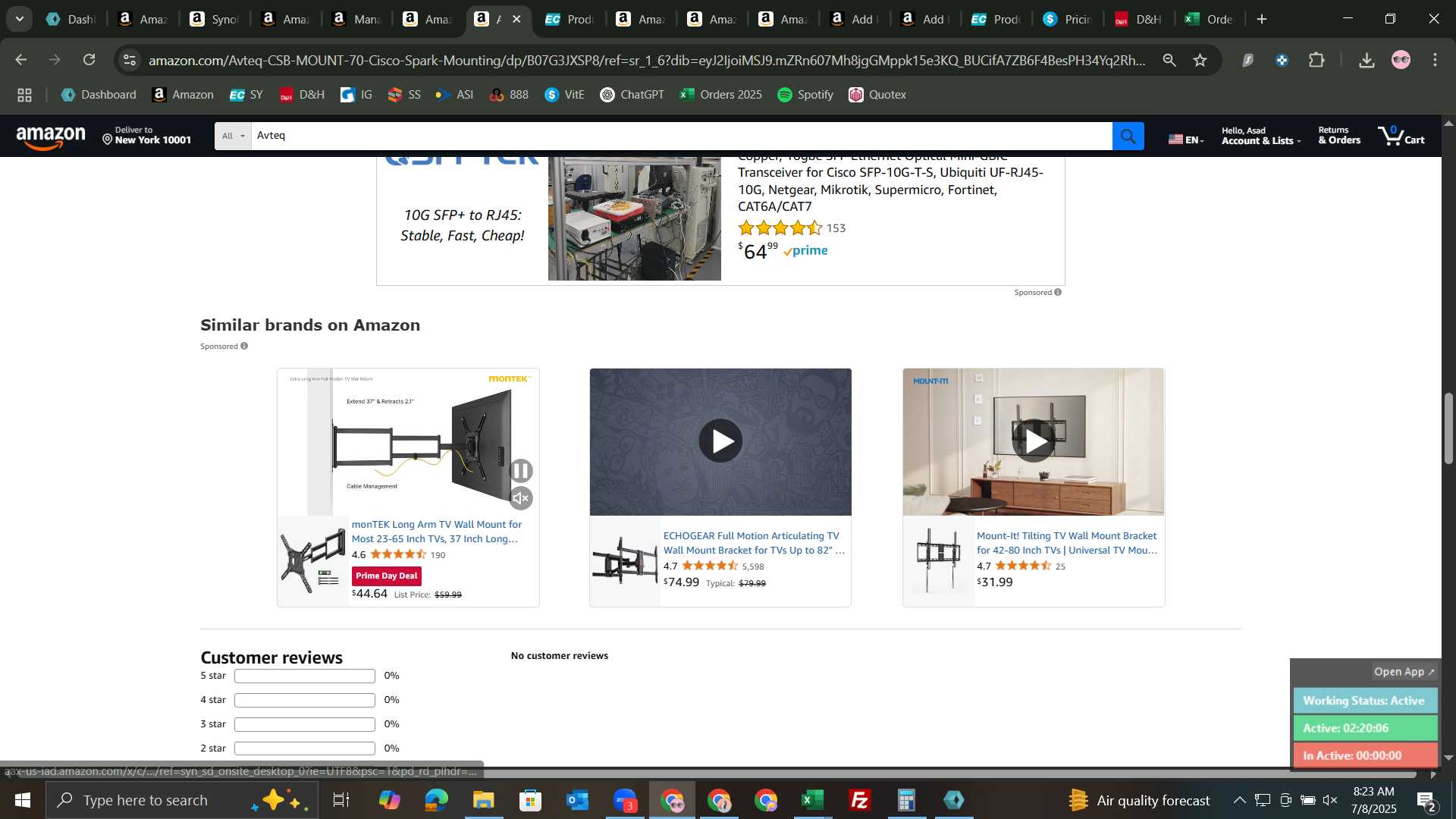Open Microsoft Store from the taskbar
1456x819 pixels.
(531, 800)
